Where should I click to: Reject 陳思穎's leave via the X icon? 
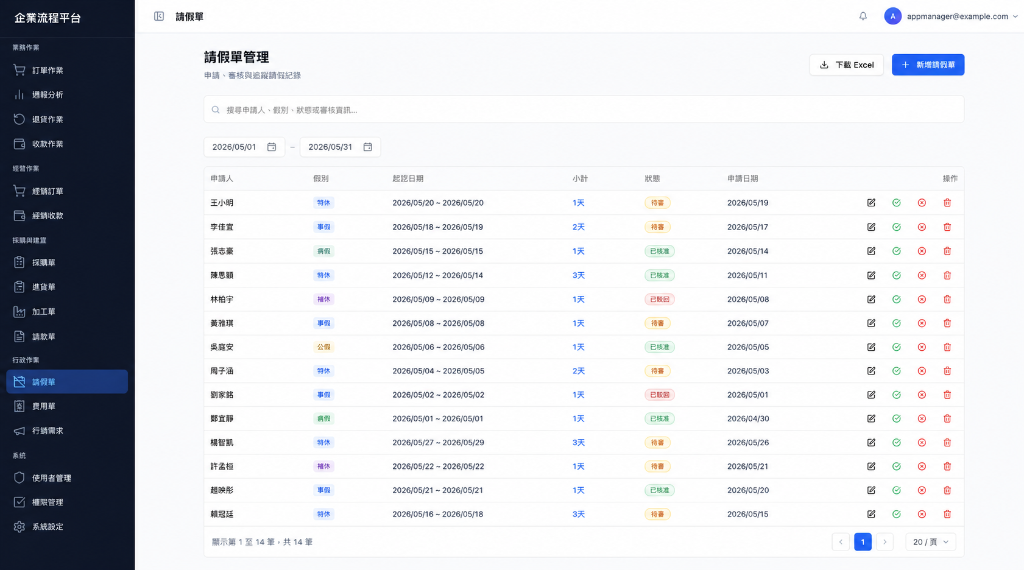[922, 276]
